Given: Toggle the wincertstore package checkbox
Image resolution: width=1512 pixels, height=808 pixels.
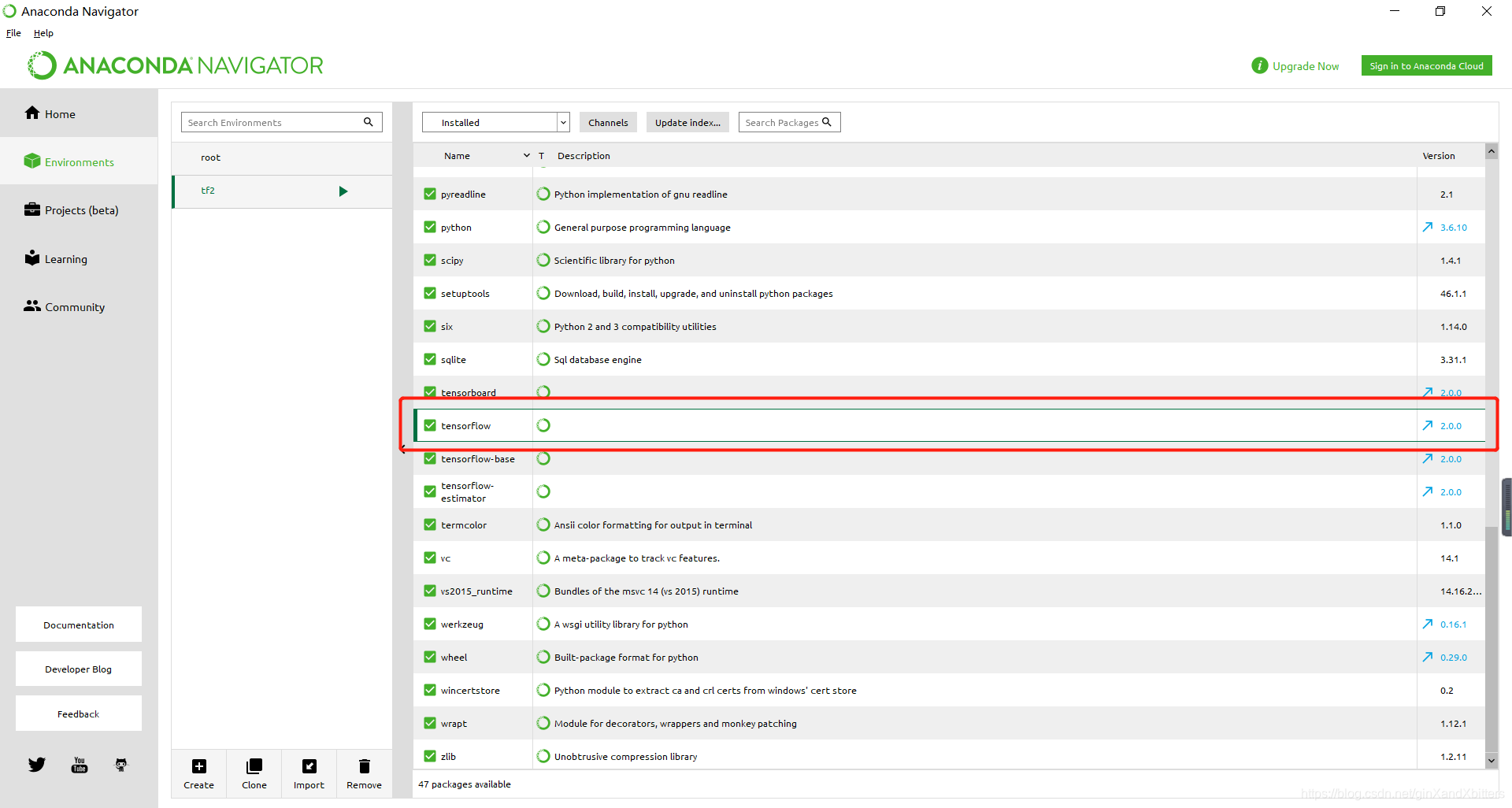Looking at the screenshot, I should click(x=430, y=690).
